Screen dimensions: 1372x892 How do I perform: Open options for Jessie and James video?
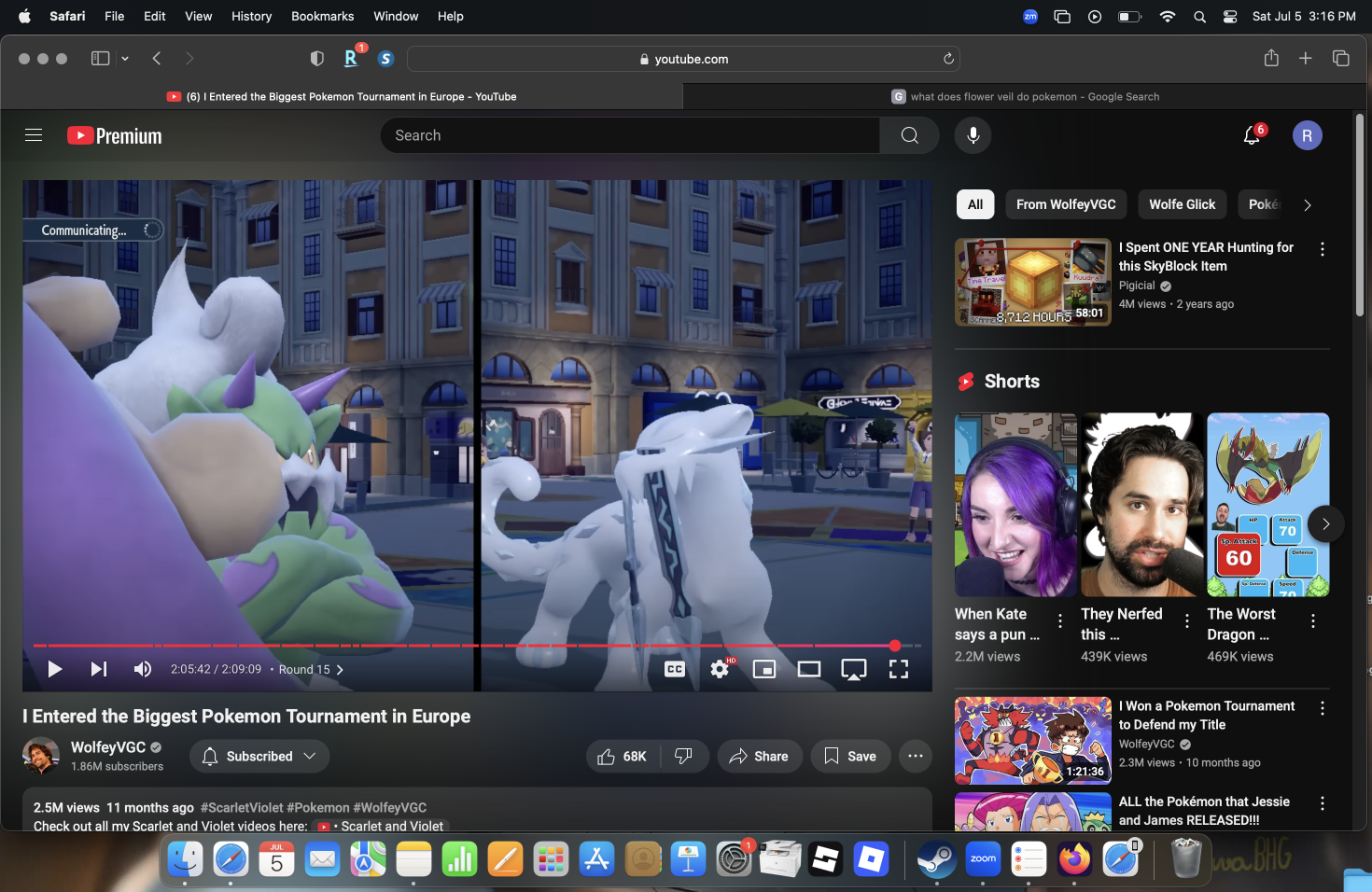point(1323,803)
